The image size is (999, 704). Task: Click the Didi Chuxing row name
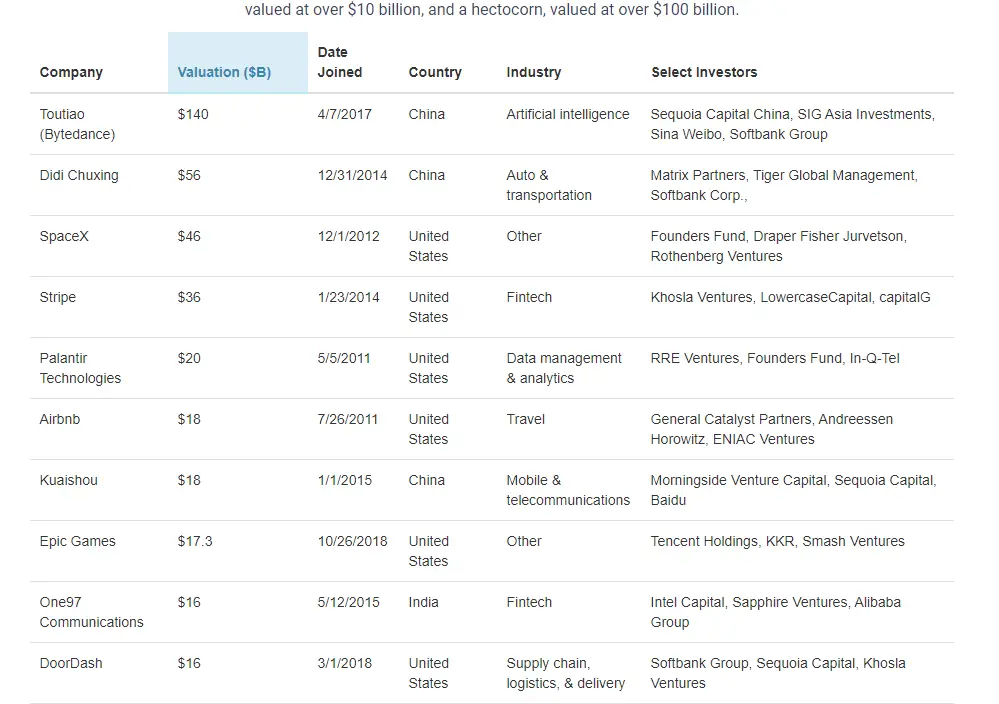pos(79,175)
